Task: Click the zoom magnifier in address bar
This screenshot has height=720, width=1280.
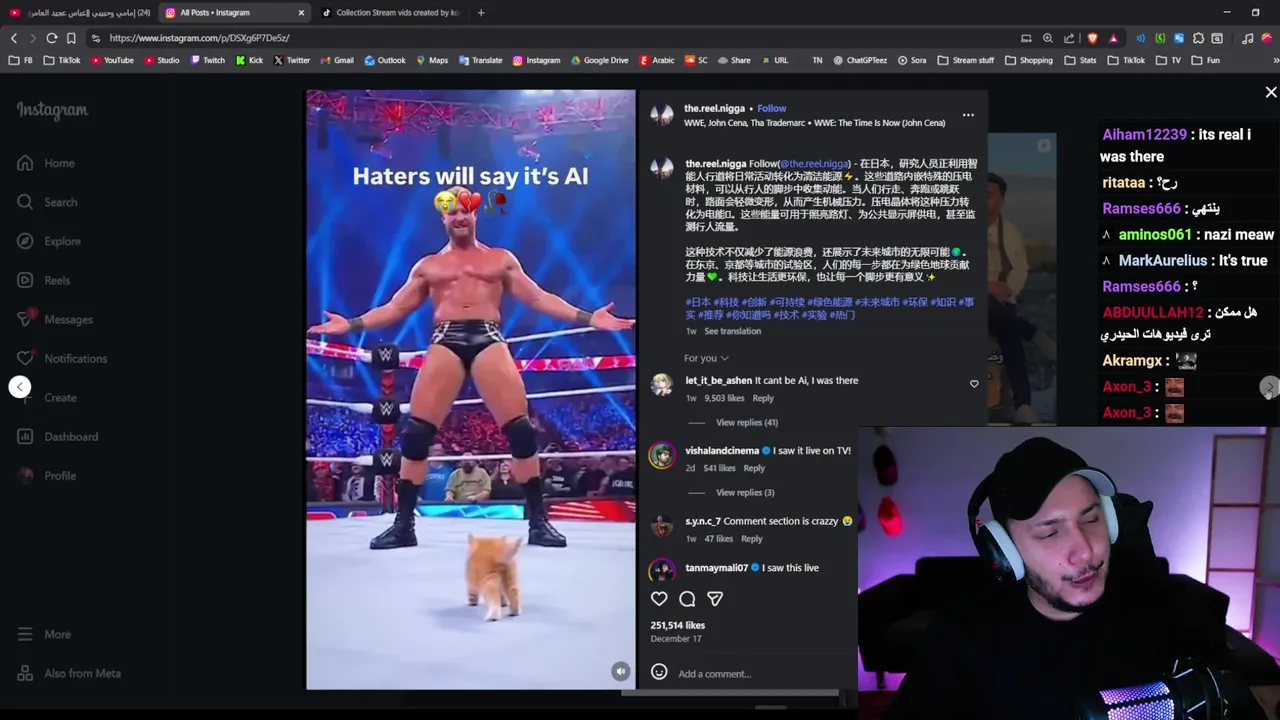Action: click(x=1047, y=38)
